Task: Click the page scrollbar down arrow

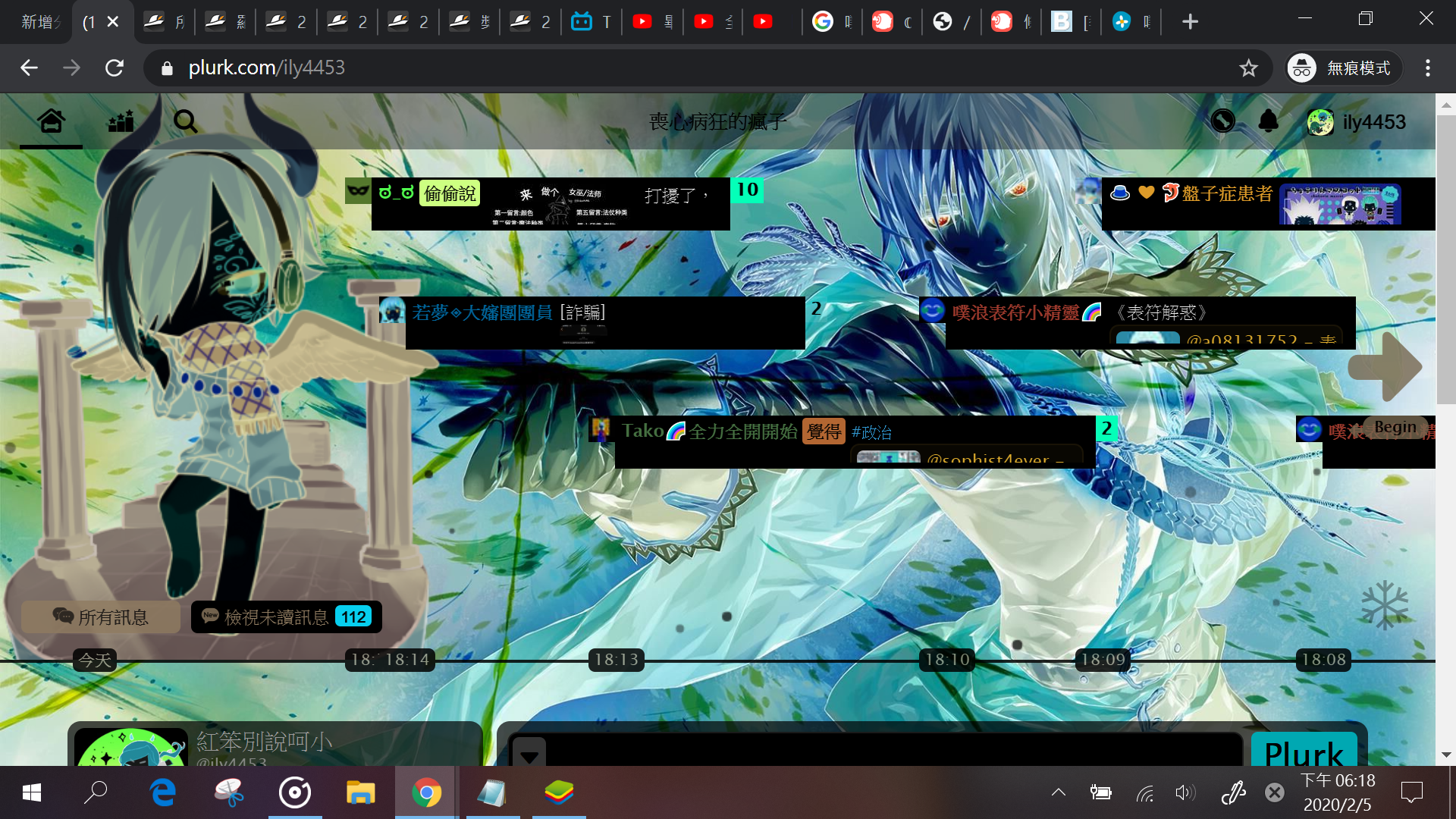Action: point(1445,755)
